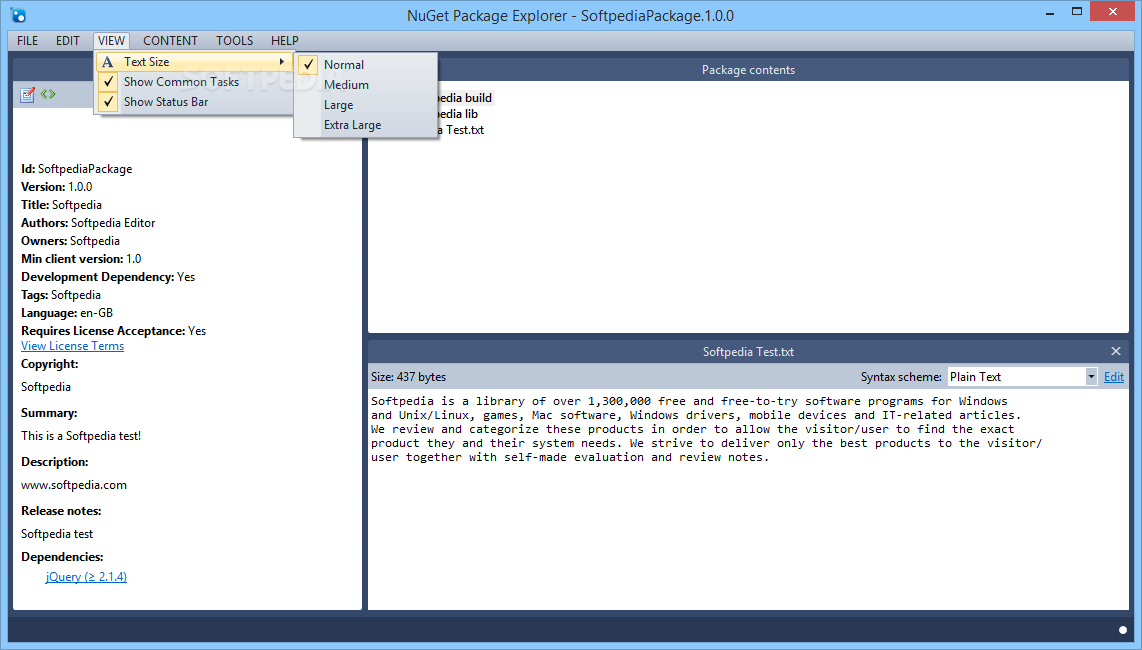1142x650 pixels.
Task: Click the Package contents header
Action: (x=748, y=70)
